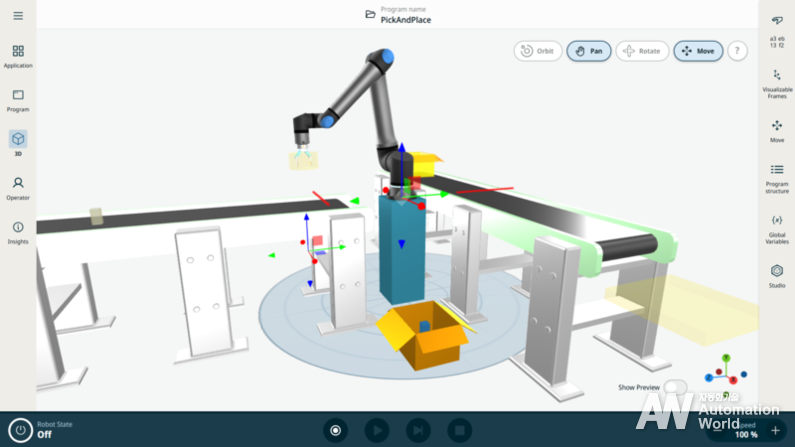
Task: Open the Move panel in right sidebar
Action: [777, 131]
